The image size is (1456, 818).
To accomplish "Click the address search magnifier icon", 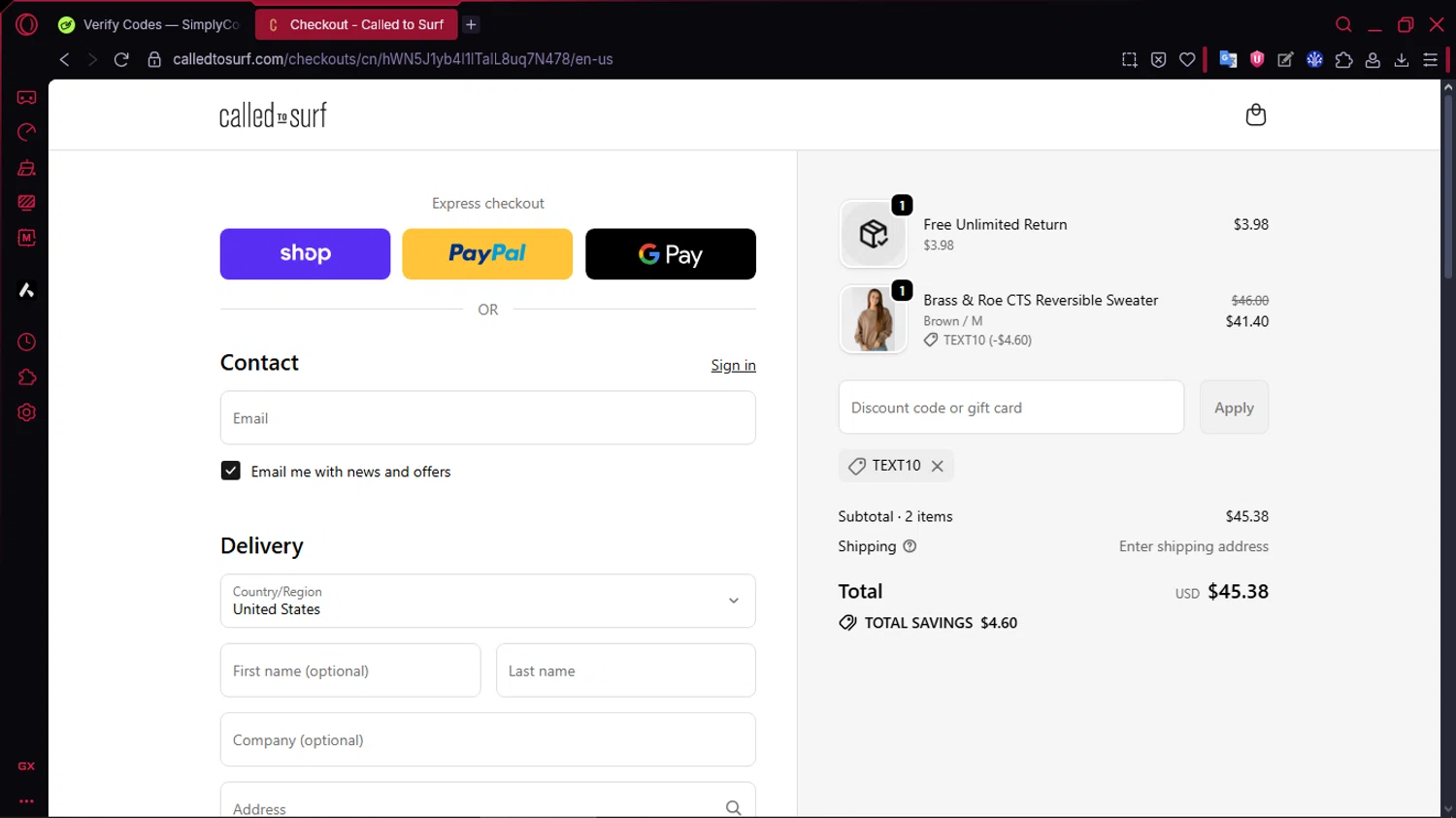I will click(x=733, y=807).
